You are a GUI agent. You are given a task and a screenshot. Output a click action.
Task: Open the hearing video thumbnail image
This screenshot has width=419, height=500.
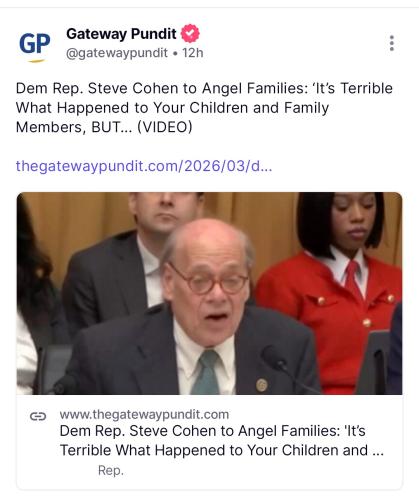209,293
